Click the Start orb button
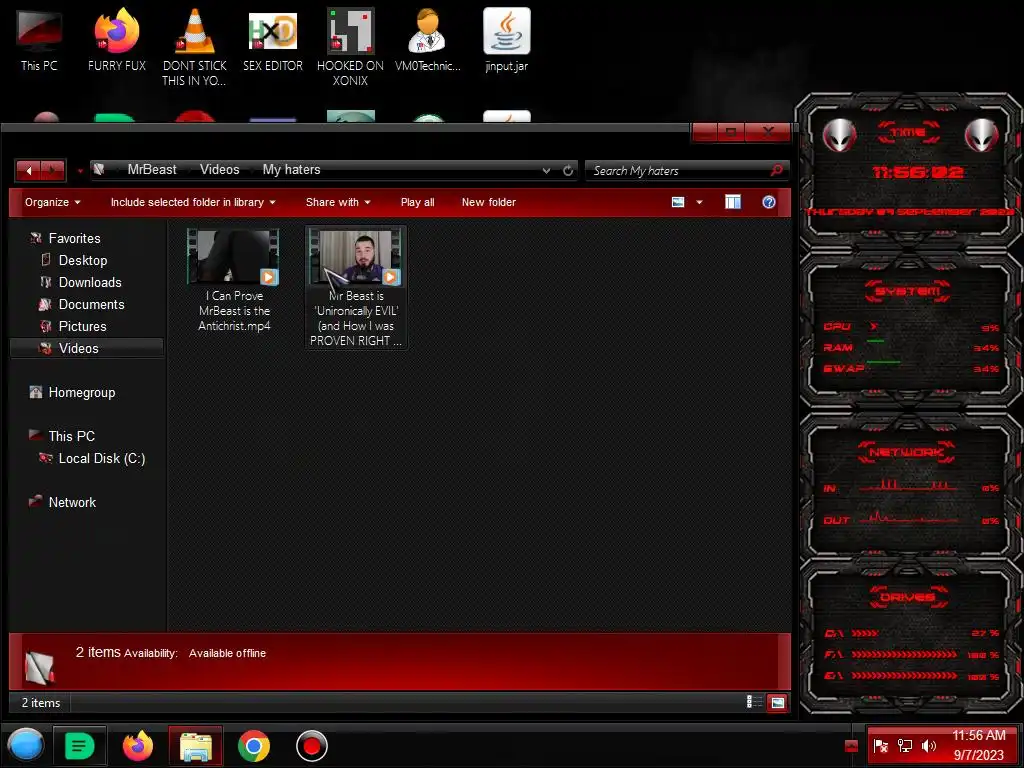This screenshot has height=768, width=1024. click(25, 745)
